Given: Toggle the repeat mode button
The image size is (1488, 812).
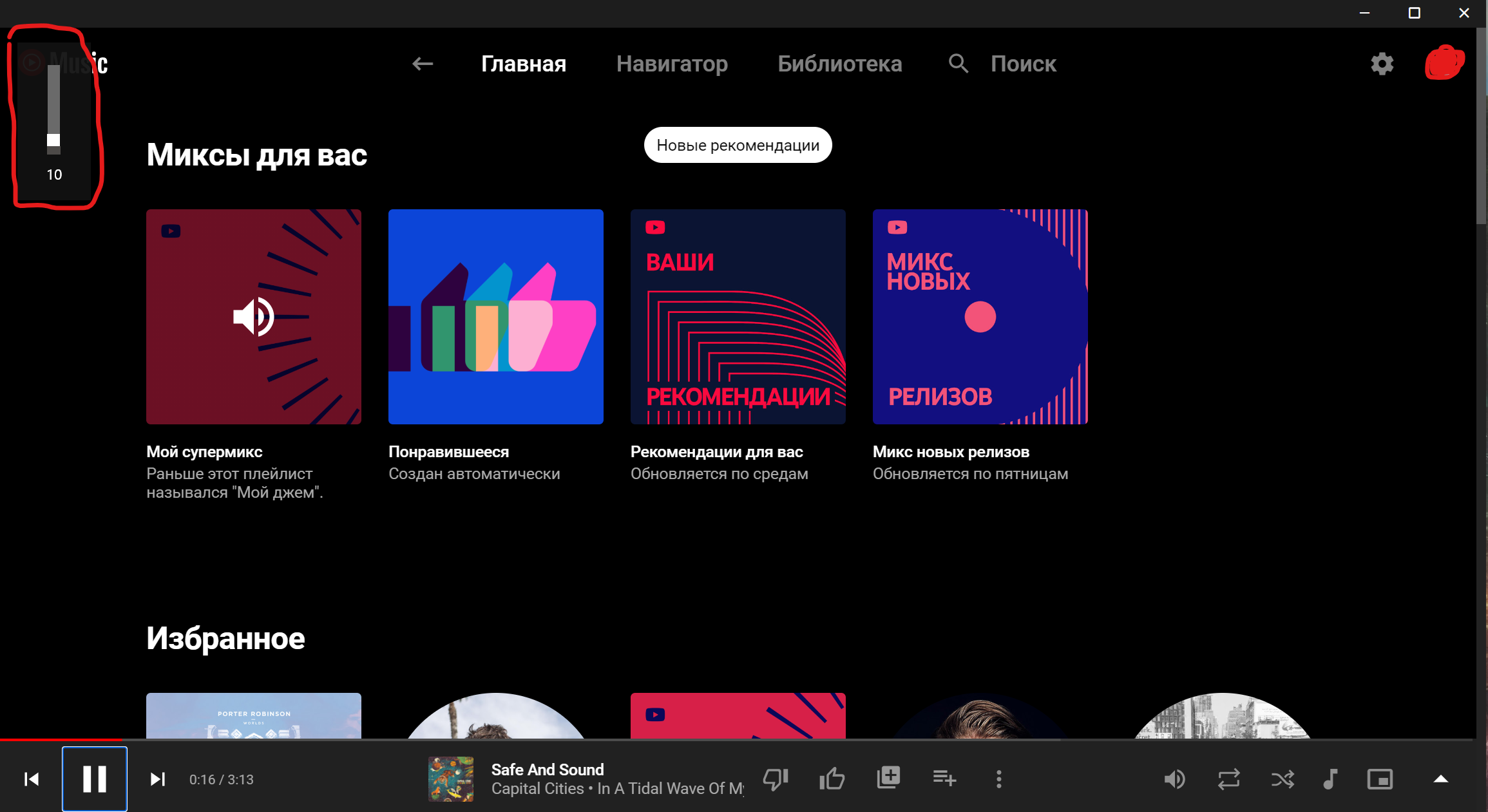Looking at the screenshot, I should tap(1228, 779).
